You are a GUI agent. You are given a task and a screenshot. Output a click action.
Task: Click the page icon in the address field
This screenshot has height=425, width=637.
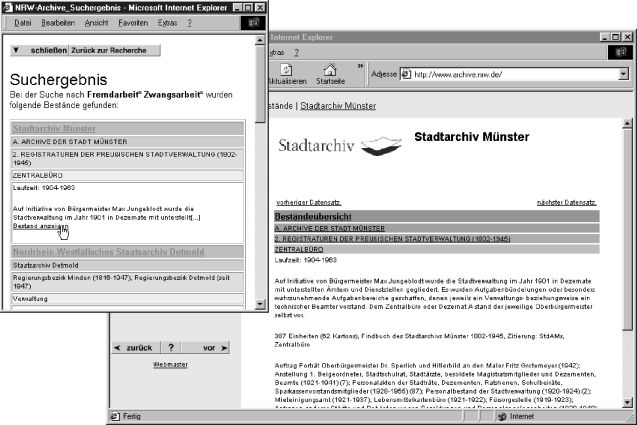[x=406, y=74]
